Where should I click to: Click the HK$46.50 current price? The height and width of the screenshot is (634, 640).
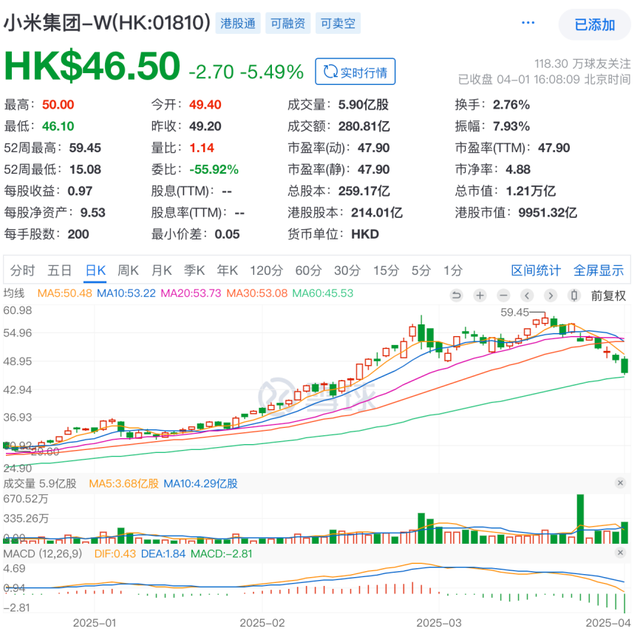pyautogui.click(x=92, y=66)
